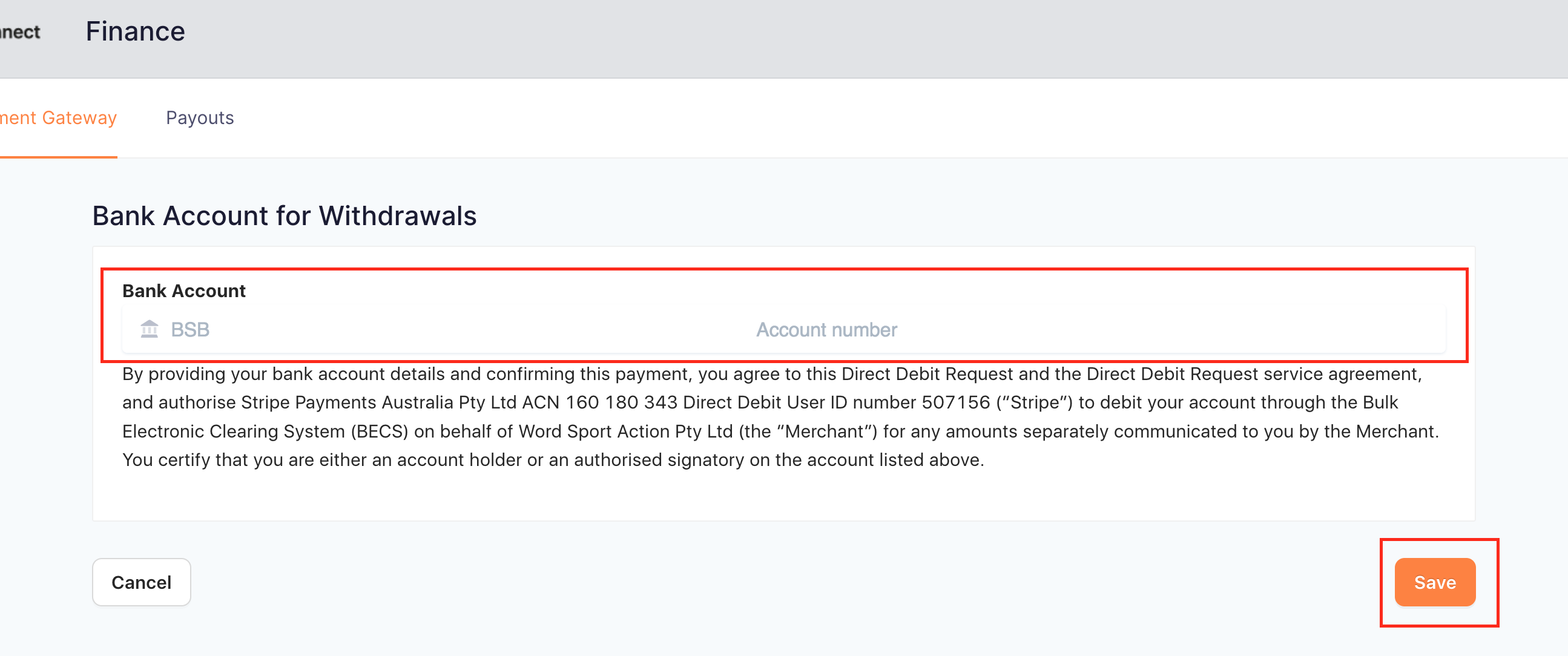
Task: Open the Payouts tab
Action: pos(200,117)
